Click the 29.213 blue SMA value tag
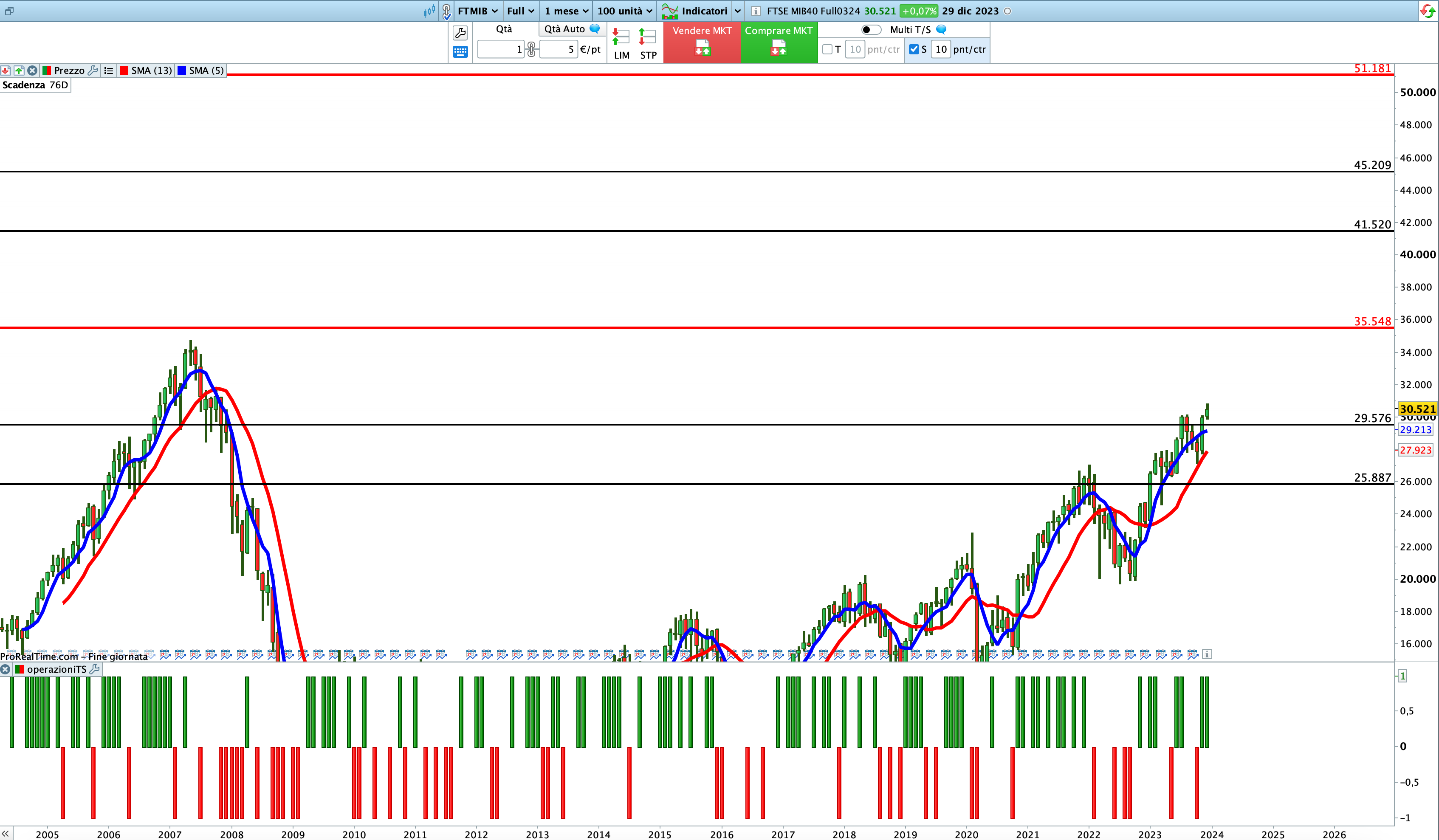Screen dimensions: 1439x840 coord(1416,430)
